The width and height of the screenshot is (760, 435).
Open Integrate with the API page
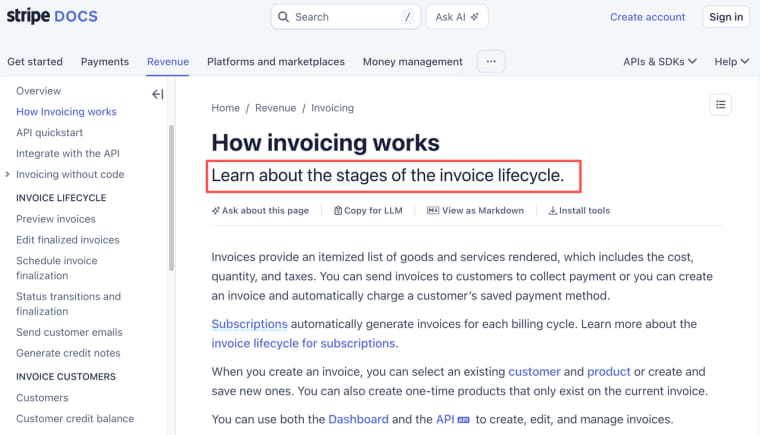[68, 153]
